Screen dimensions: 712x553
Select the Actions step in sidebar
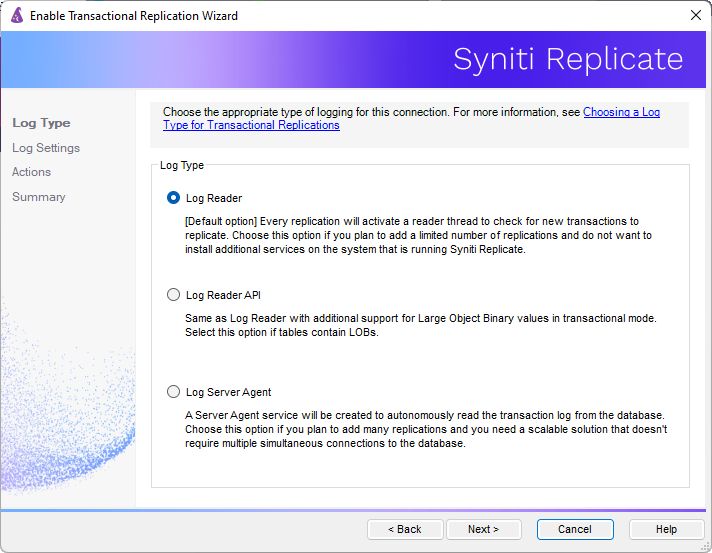(x=31, y=172)
